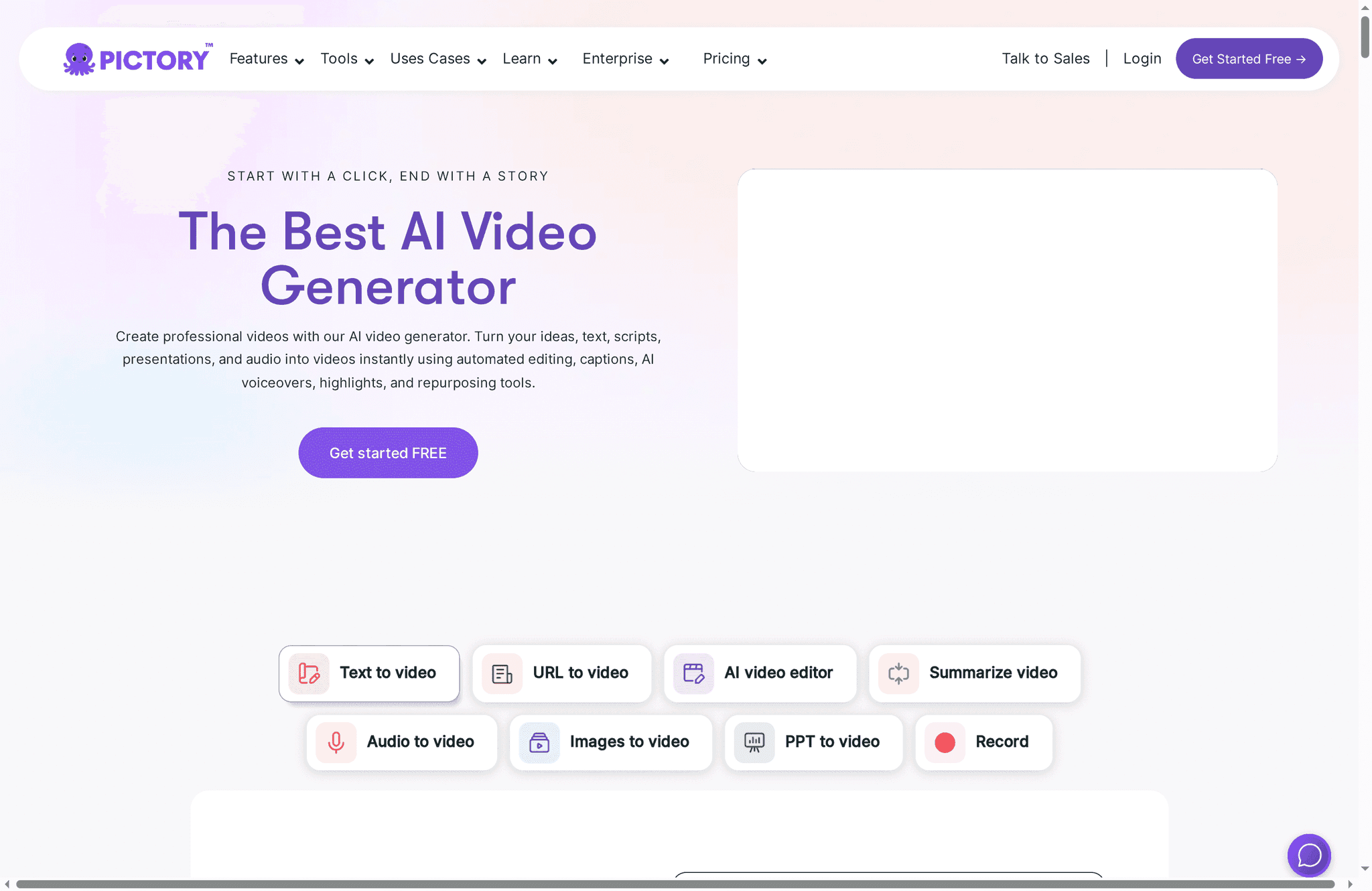
Task: Select the Record tool
Action: [x=983, y=742]
